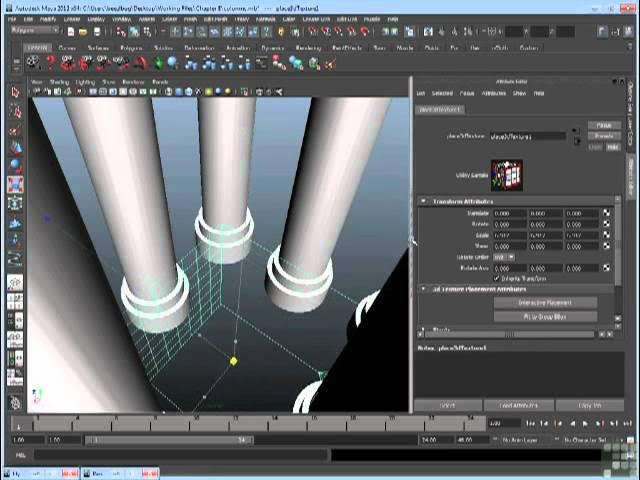The image size is (640, 480).
Task: Toggle the Translate attribute map button
Action: tap(606, 213)
